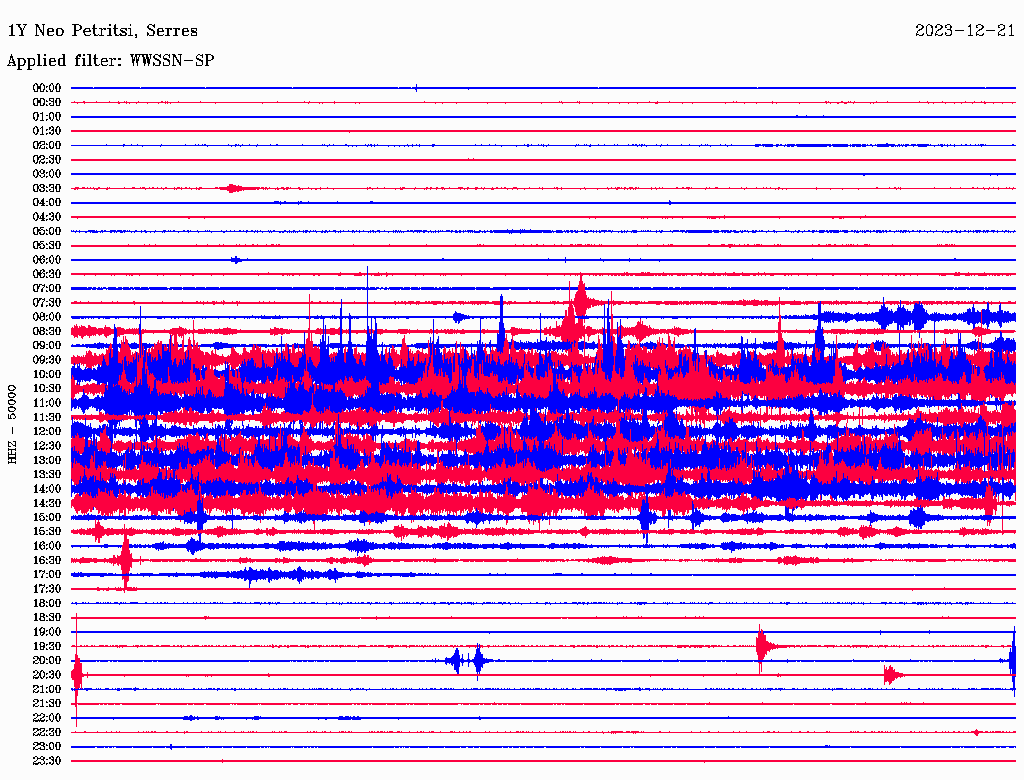
Task: Click the vertical axis label HHZ - 50000
Action: [x=12, y=425]
